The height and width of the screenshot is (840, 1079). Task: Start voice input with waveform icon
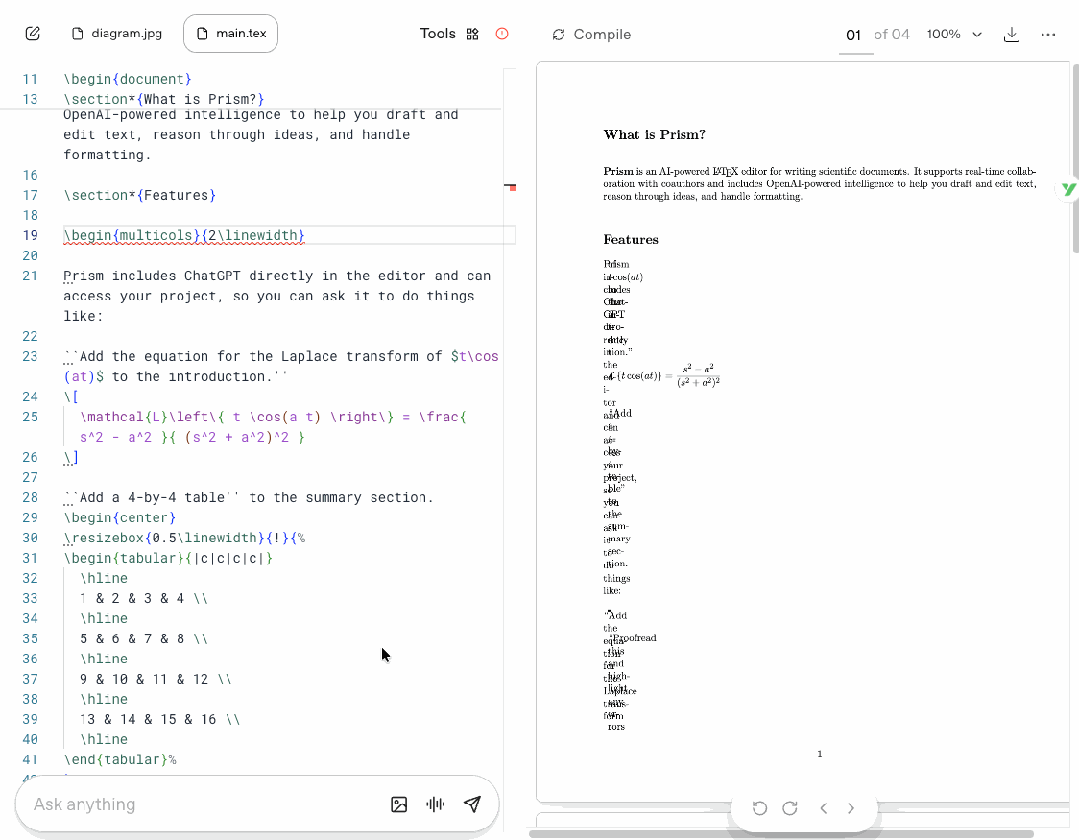click(x=435, y=804)
